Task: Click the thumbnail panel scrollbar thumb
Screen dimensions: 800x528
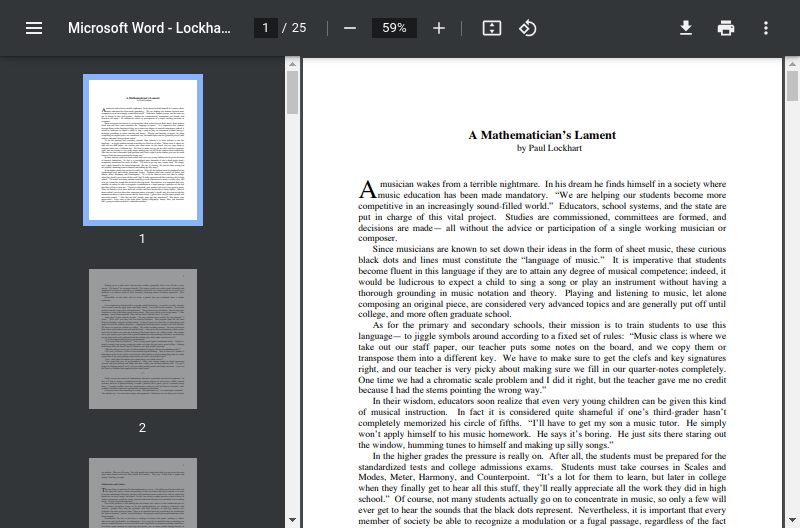Action: [292, 92]
